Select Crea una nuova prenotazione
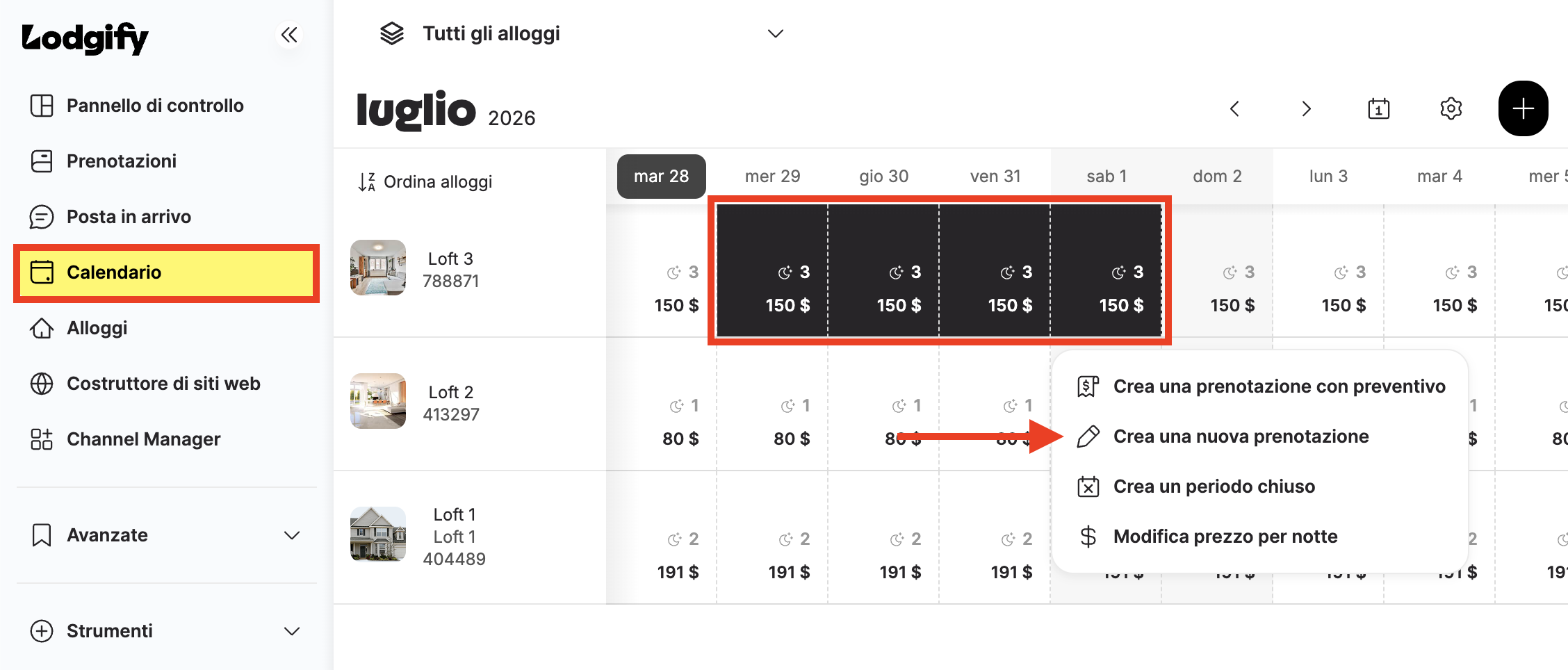 (x=1241, y=436)
